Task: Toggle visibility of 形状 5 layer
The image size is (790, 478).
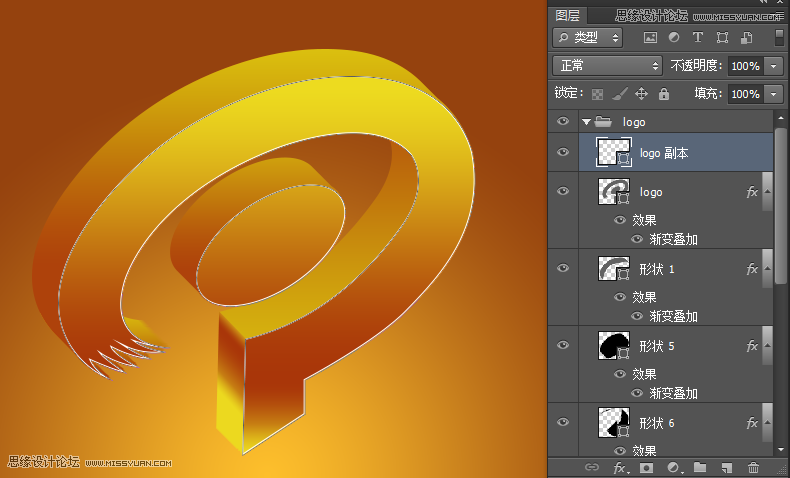Action: pos(563,346)
